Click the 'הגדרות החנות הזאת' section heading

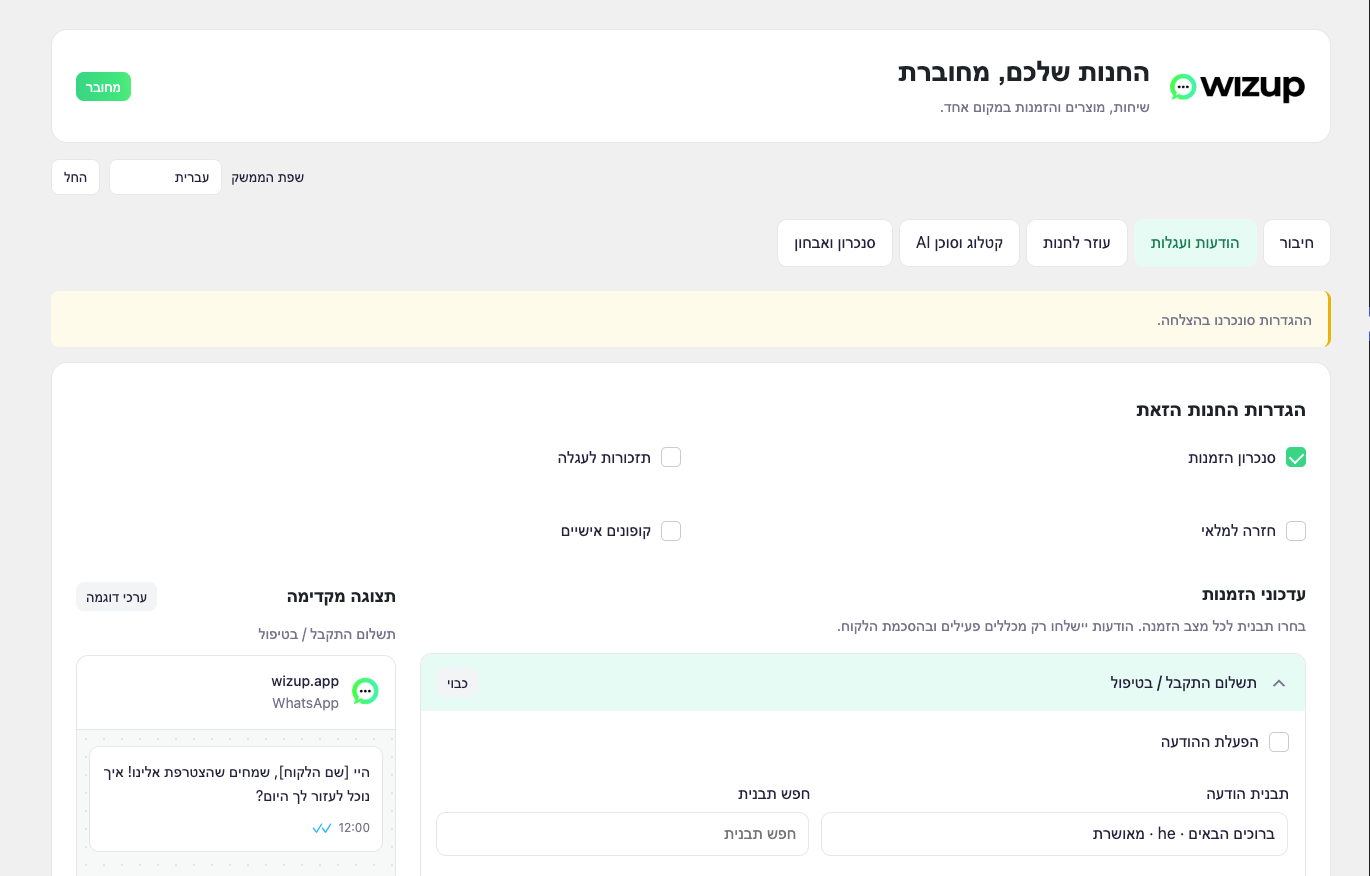pos(1221,410)
